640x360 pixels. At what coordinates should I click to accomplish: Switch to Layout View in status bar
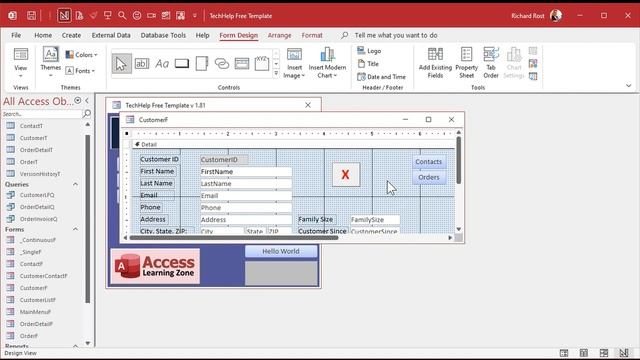[604, 353]
